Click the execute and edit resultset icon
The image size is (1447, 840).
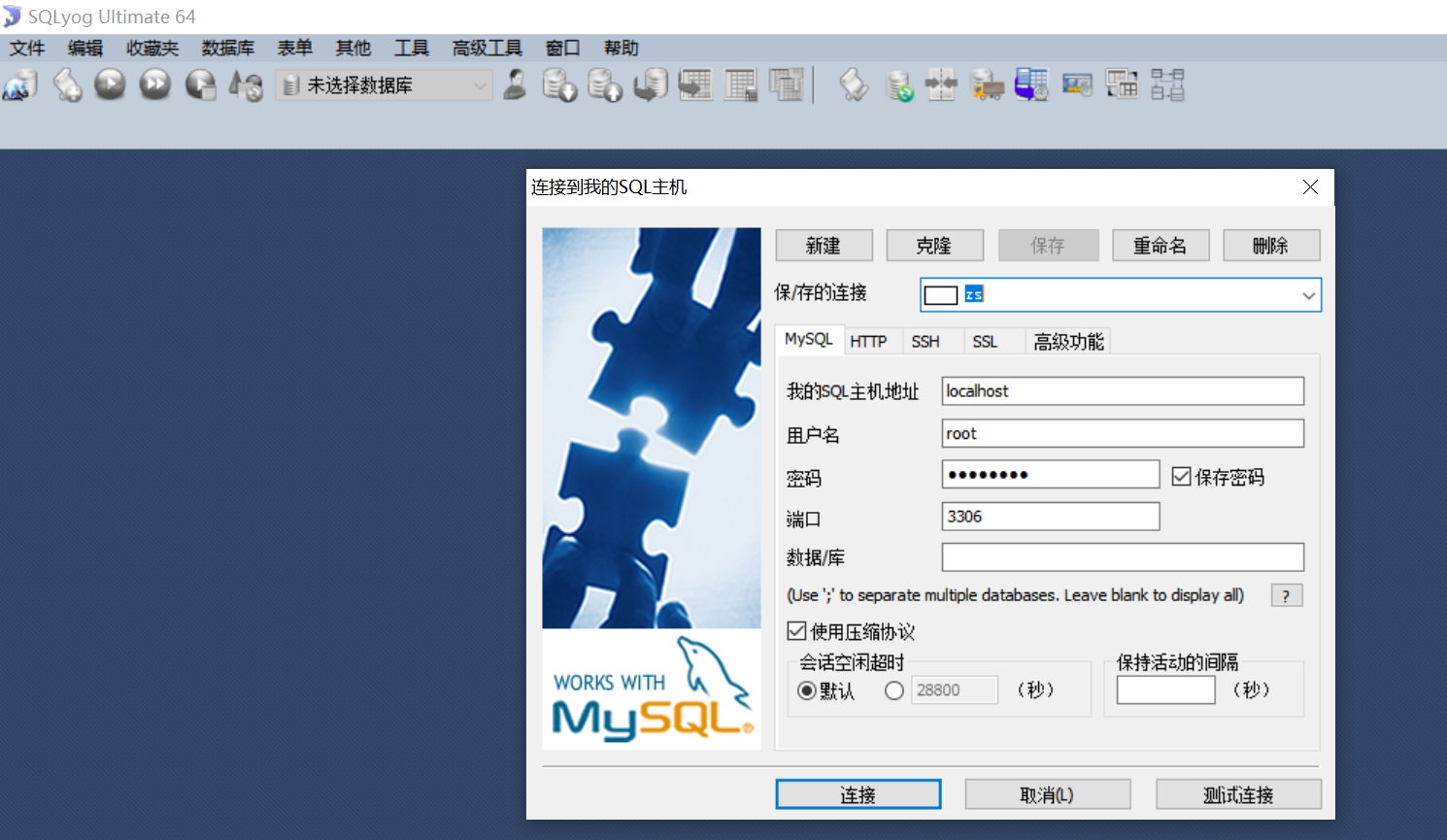(201, 85)
